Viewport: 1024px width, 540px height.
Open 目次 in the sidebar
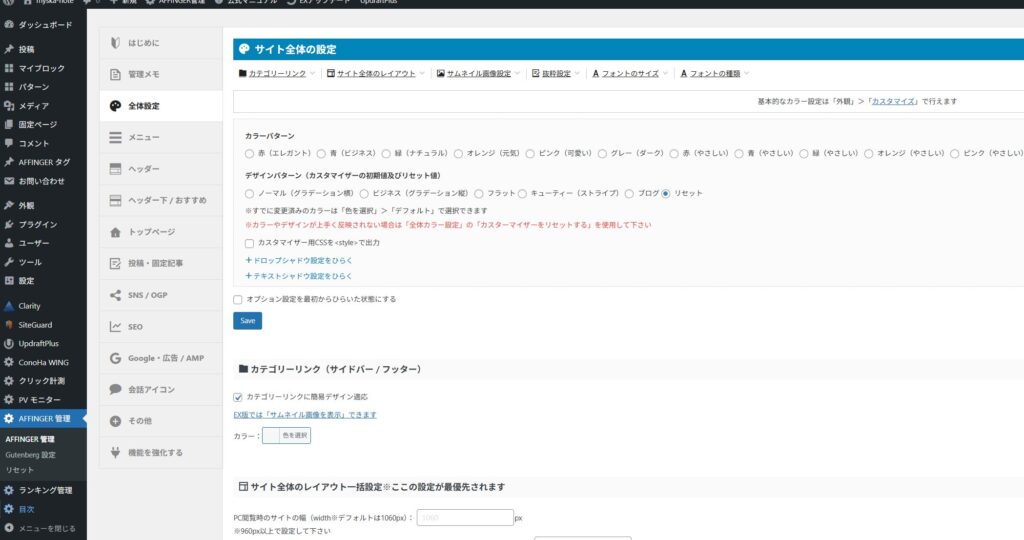click(x=43, y=509)
